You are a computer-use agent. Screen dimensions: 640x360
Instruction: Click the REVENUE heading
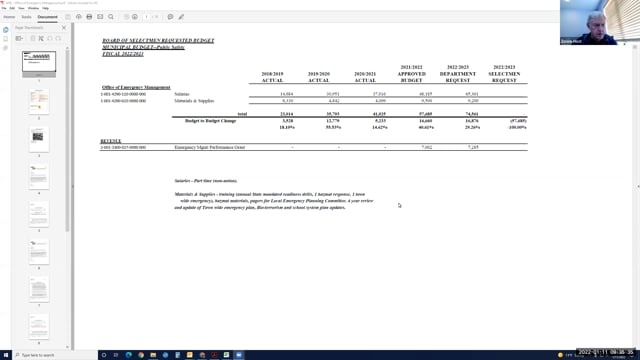coord(111,141)
